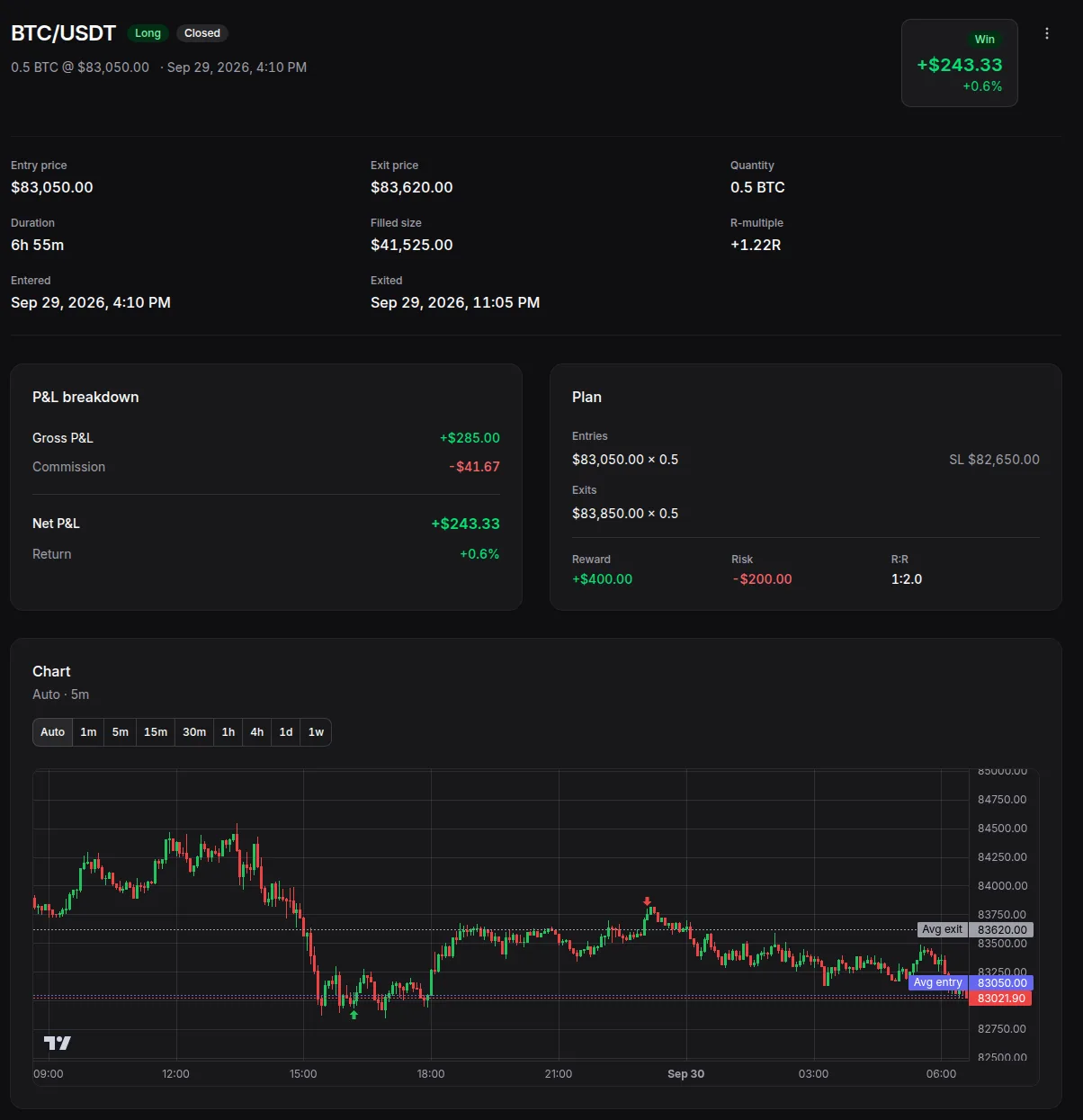Click the planned entry $83,050.00 × 0.5
Image resolution: width=1083 pixels, height=1120 pixels.
(x=625, y=460)
